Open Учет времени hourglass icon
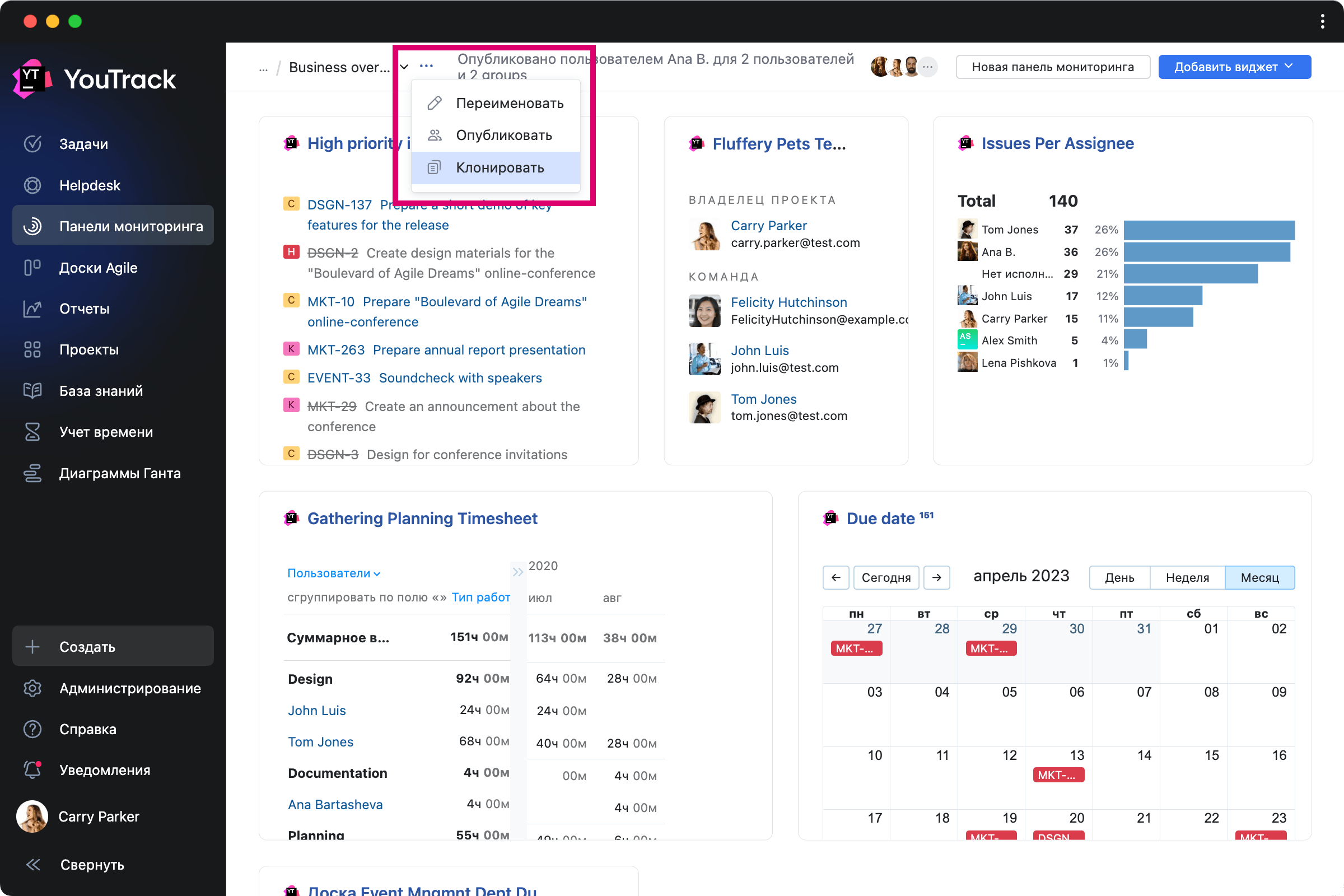 (32, 432)
